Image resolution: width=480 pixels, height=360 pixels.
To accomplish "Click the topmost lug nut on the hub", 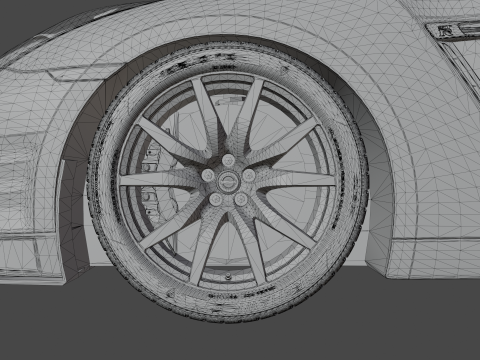I will point(228,160).
